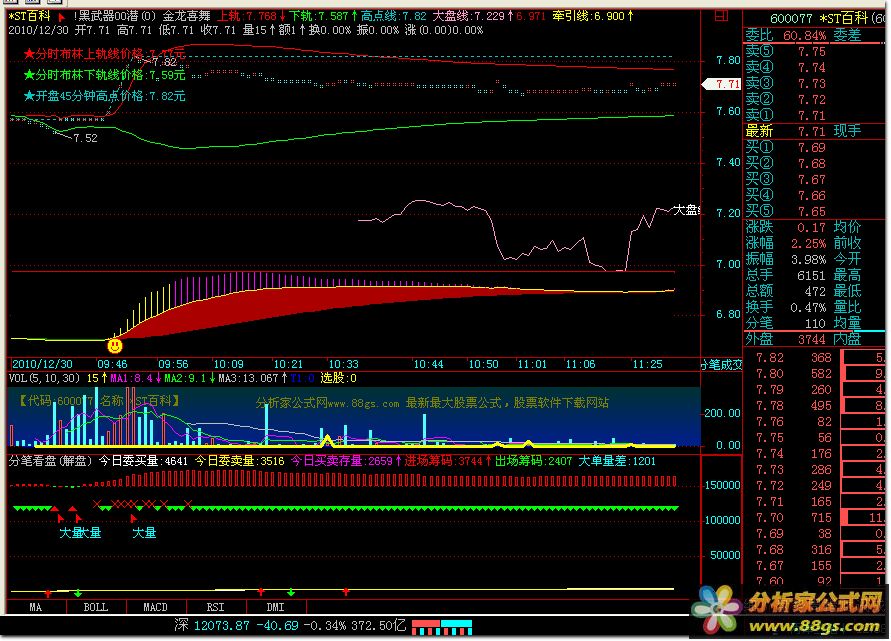Click the standalone 大量 volume label

pos(144,533)
